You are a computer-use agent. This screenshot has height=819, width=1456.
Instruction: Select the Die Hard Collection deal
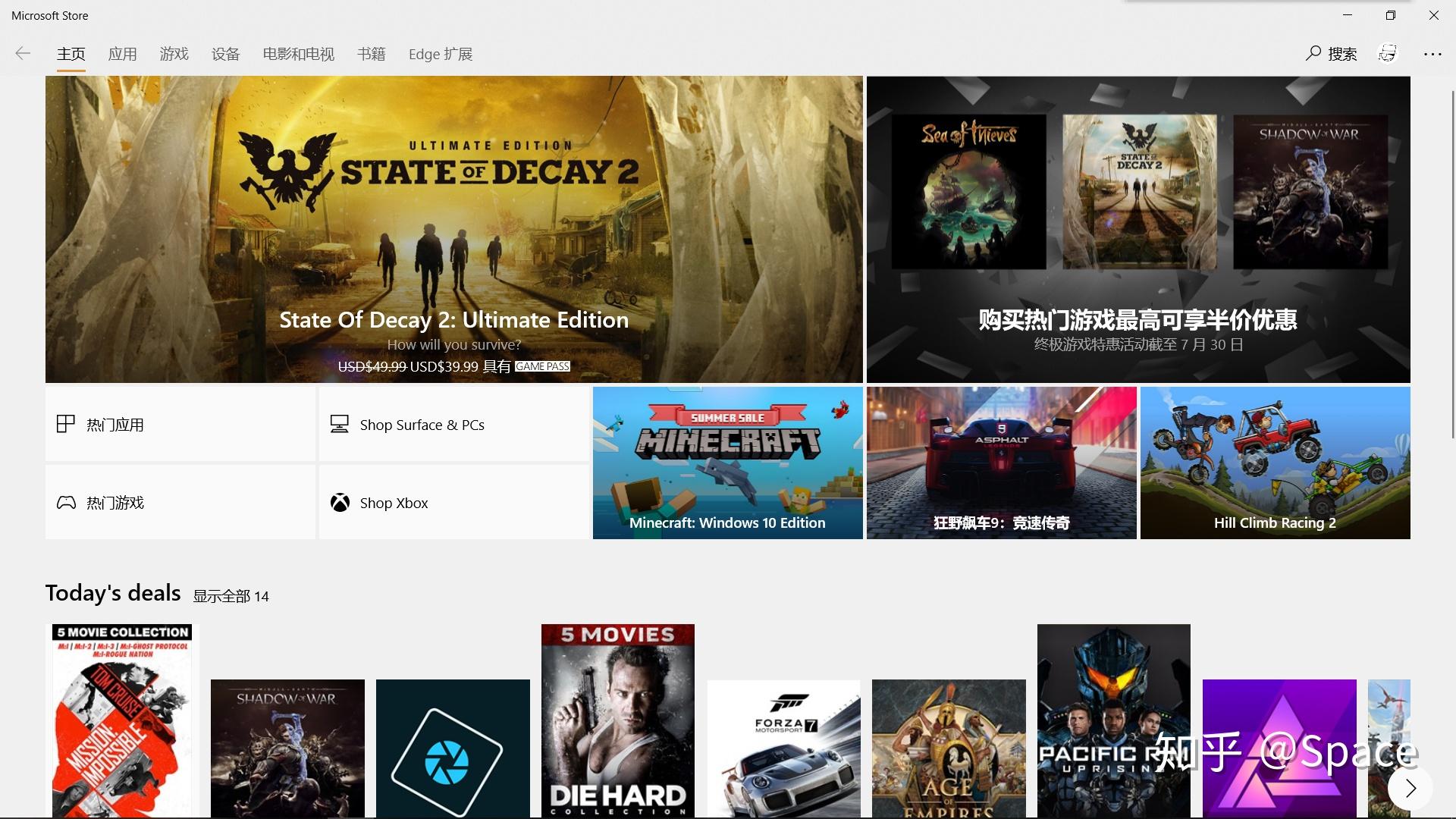[x=617, y=720]
